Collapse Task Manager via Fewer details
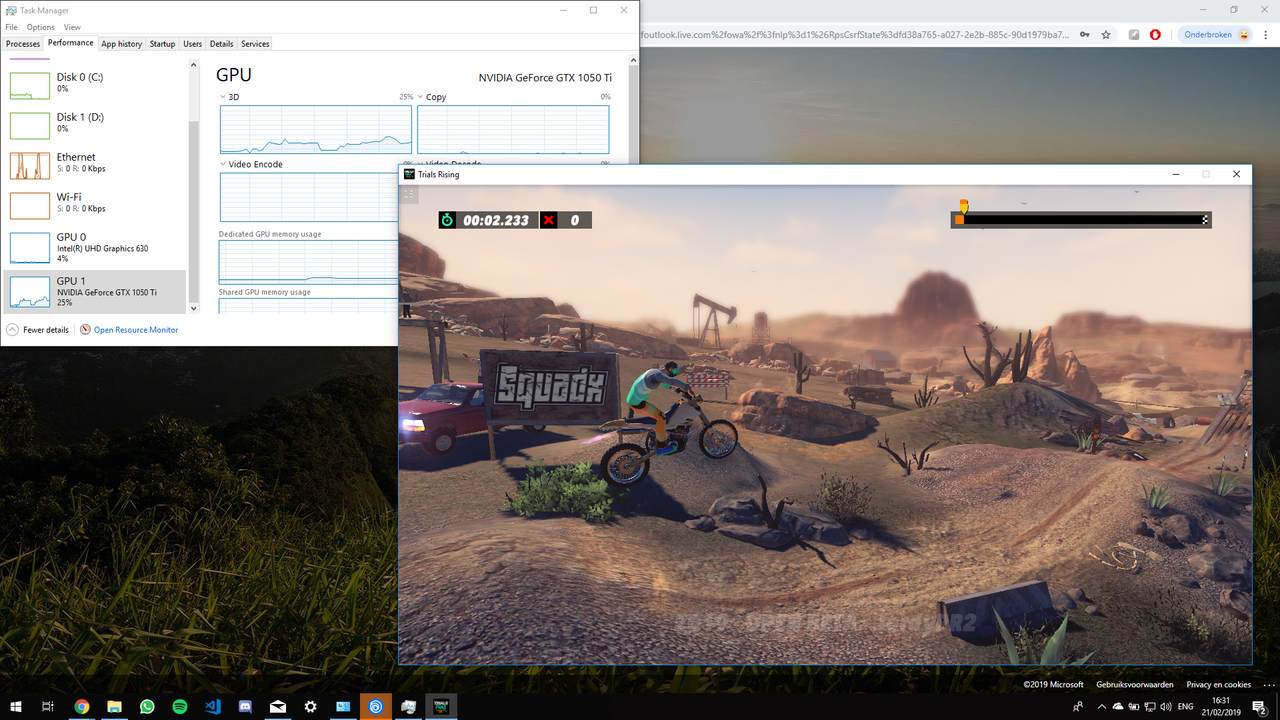The height and width of the screenshot is (720, 1280). click(38, 329)
